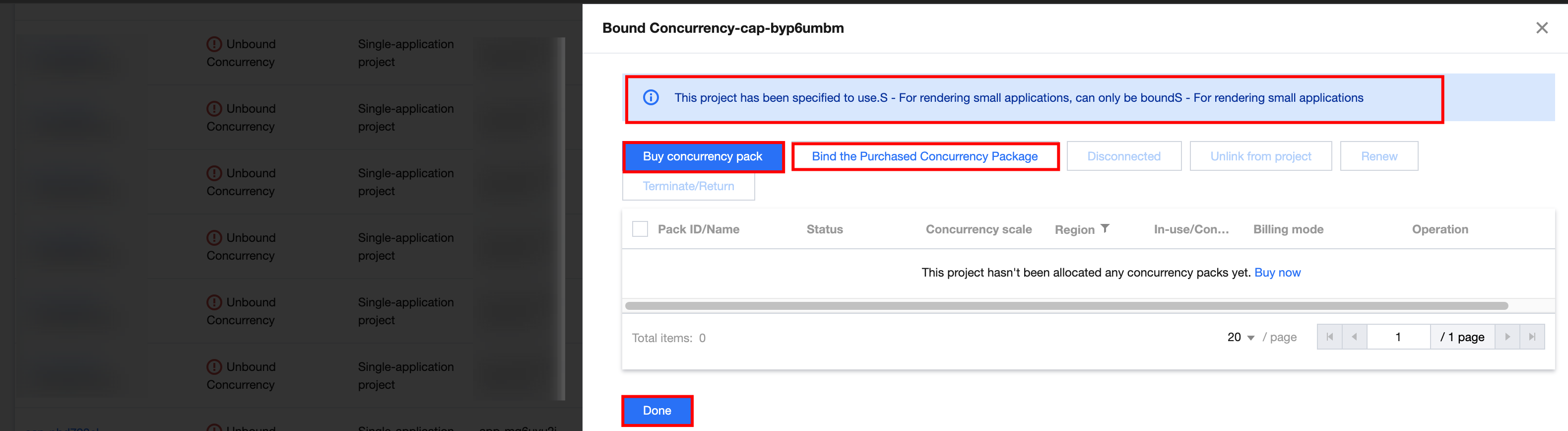Click the page number input field
This screenshot has height=431, width=1568.
1398,337
